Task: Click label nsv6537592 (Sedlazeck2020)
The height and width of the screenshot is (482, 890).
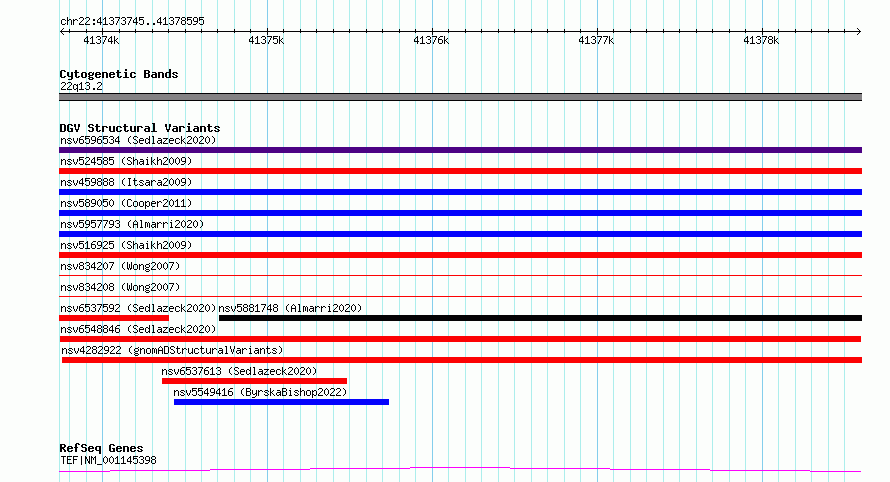Action: [x=138, y=308]
